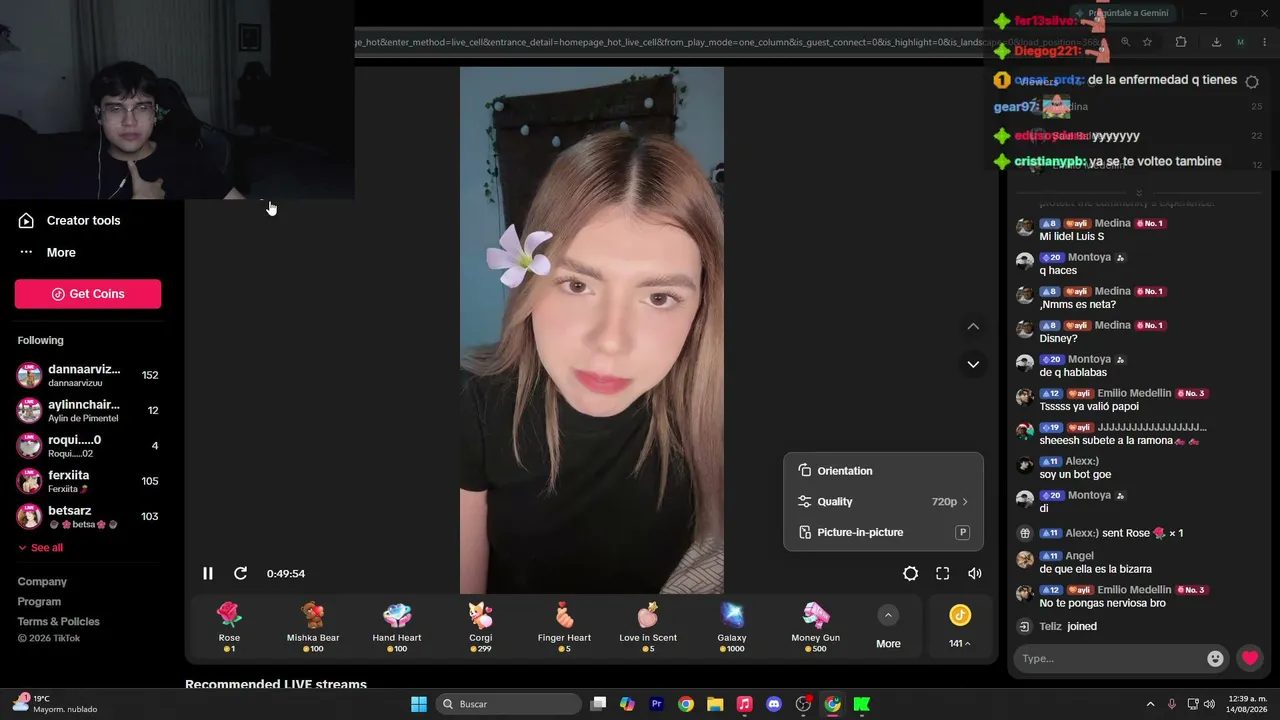The image size is (1280, 720).
Task: Open betsarz following account
Action: (88, 516)
